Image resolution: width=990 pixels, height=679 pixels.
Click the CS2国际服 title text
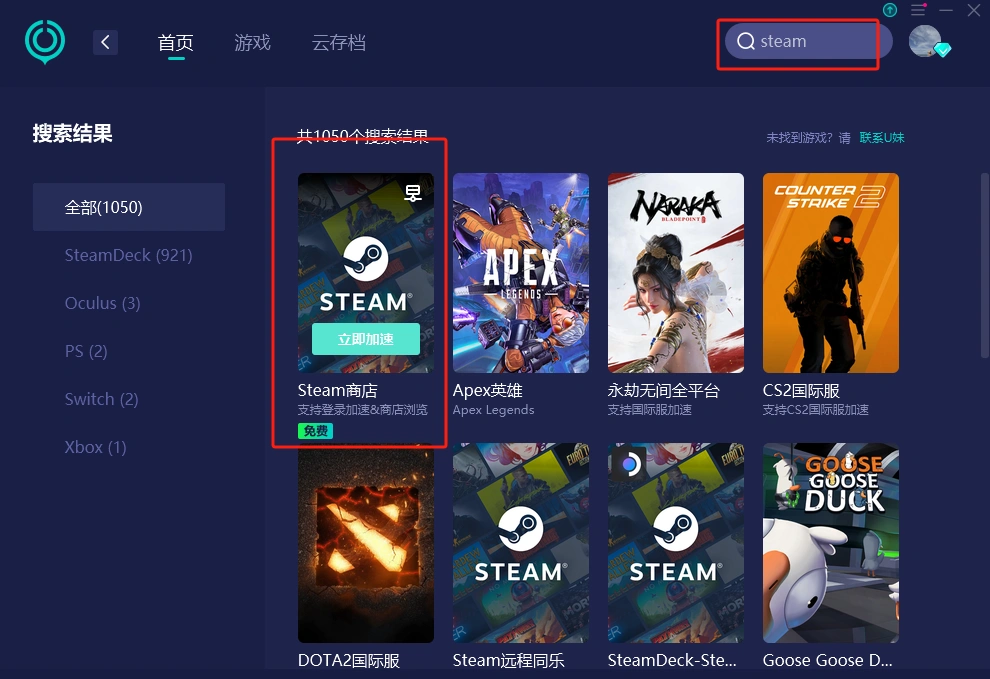(801, 390)
